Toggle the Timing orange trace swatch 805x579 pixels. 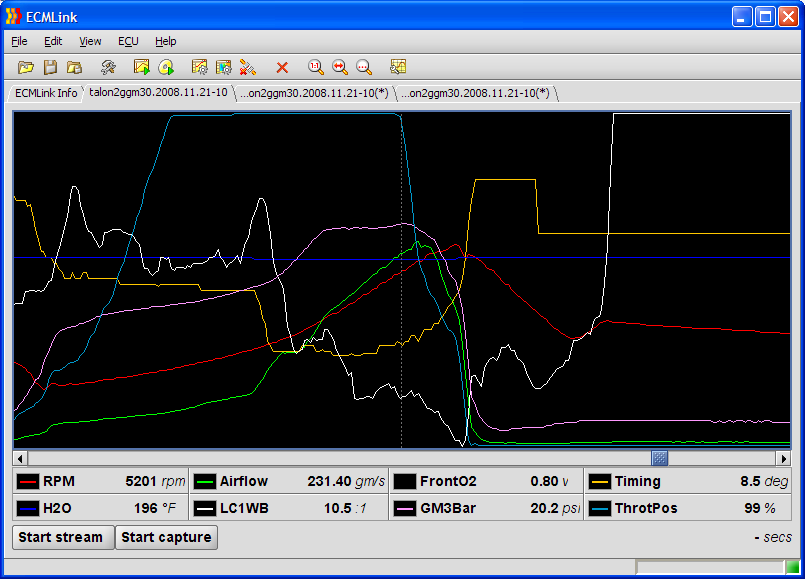click(600, 481)
